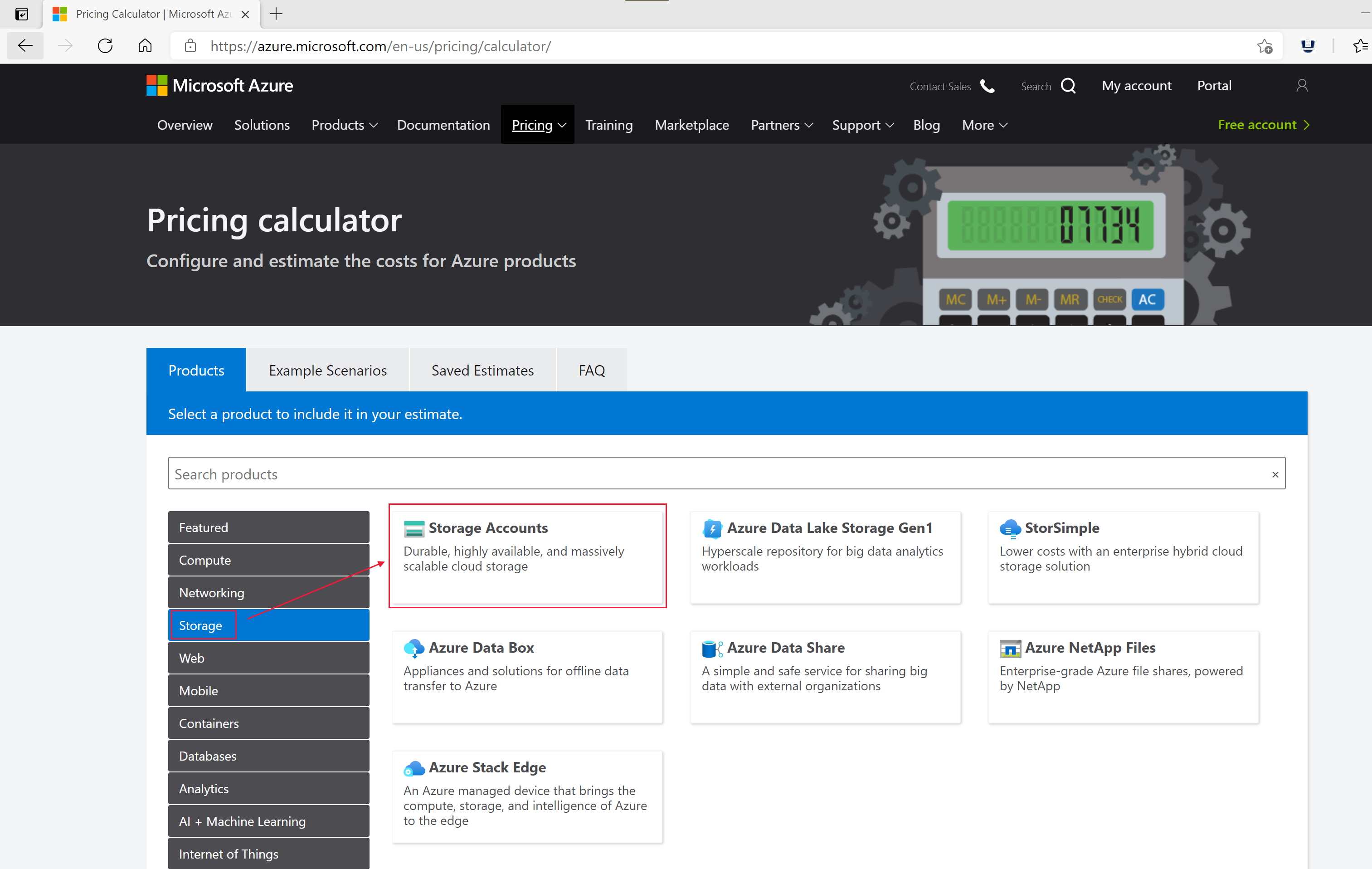
Task: Click into the Search products field
Action: [684, 474]
